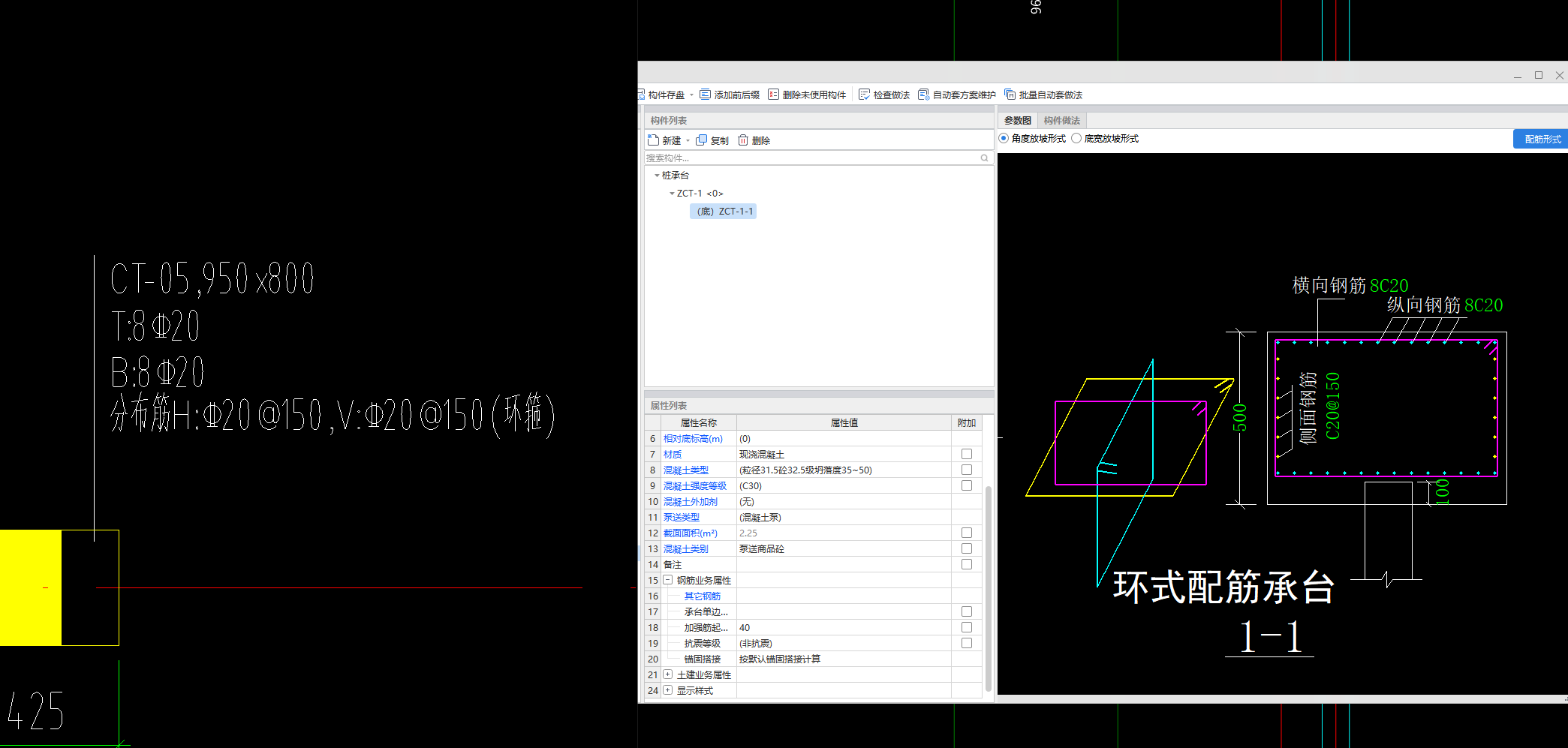Image resolution: width=1568 pixels, height=748 pixels.
Task: Click the 检查做法 check icon
Action: click(x=864, y=95)
